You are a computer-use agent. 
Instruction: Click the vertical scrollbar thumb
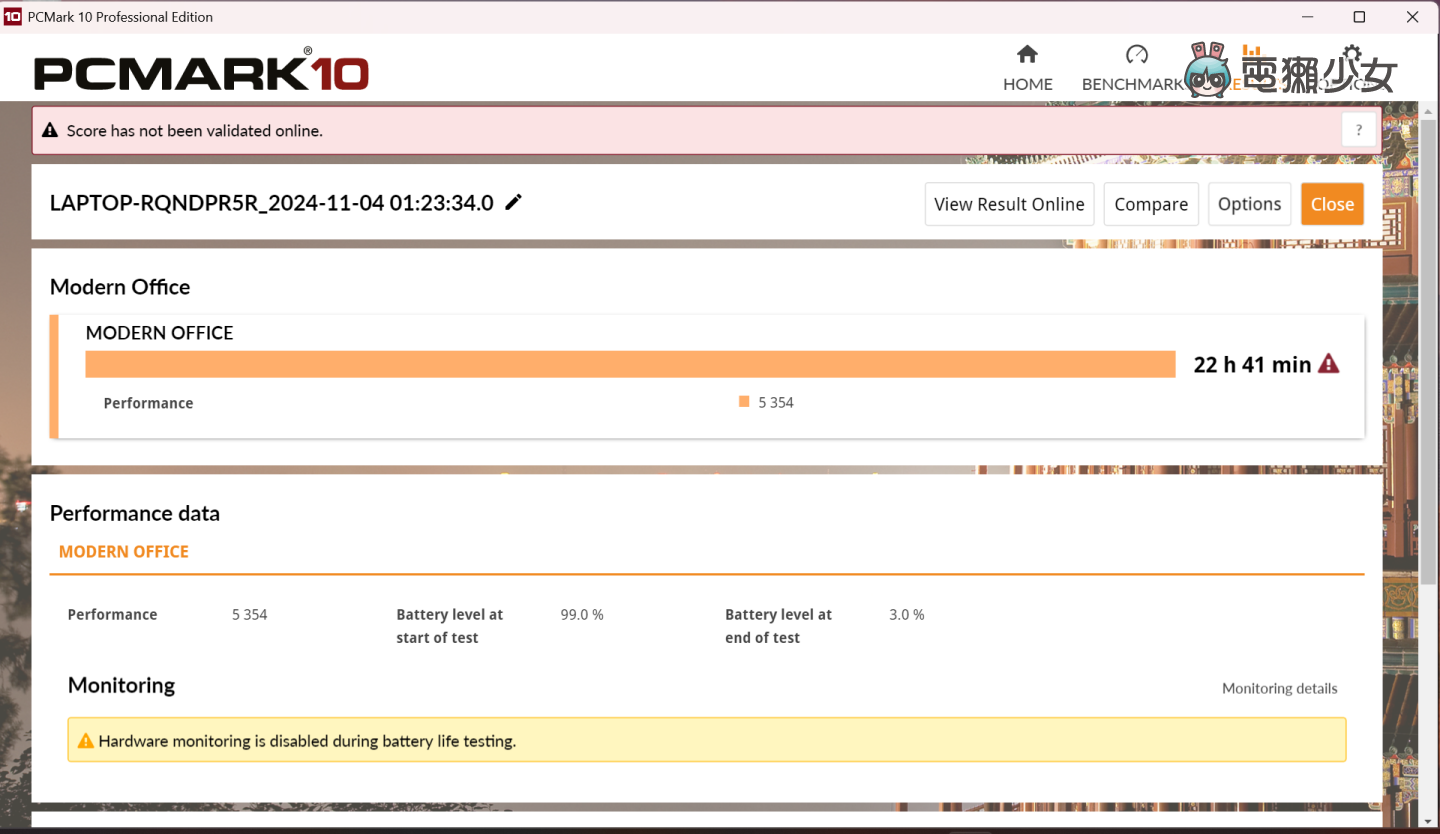[1429, 350]
